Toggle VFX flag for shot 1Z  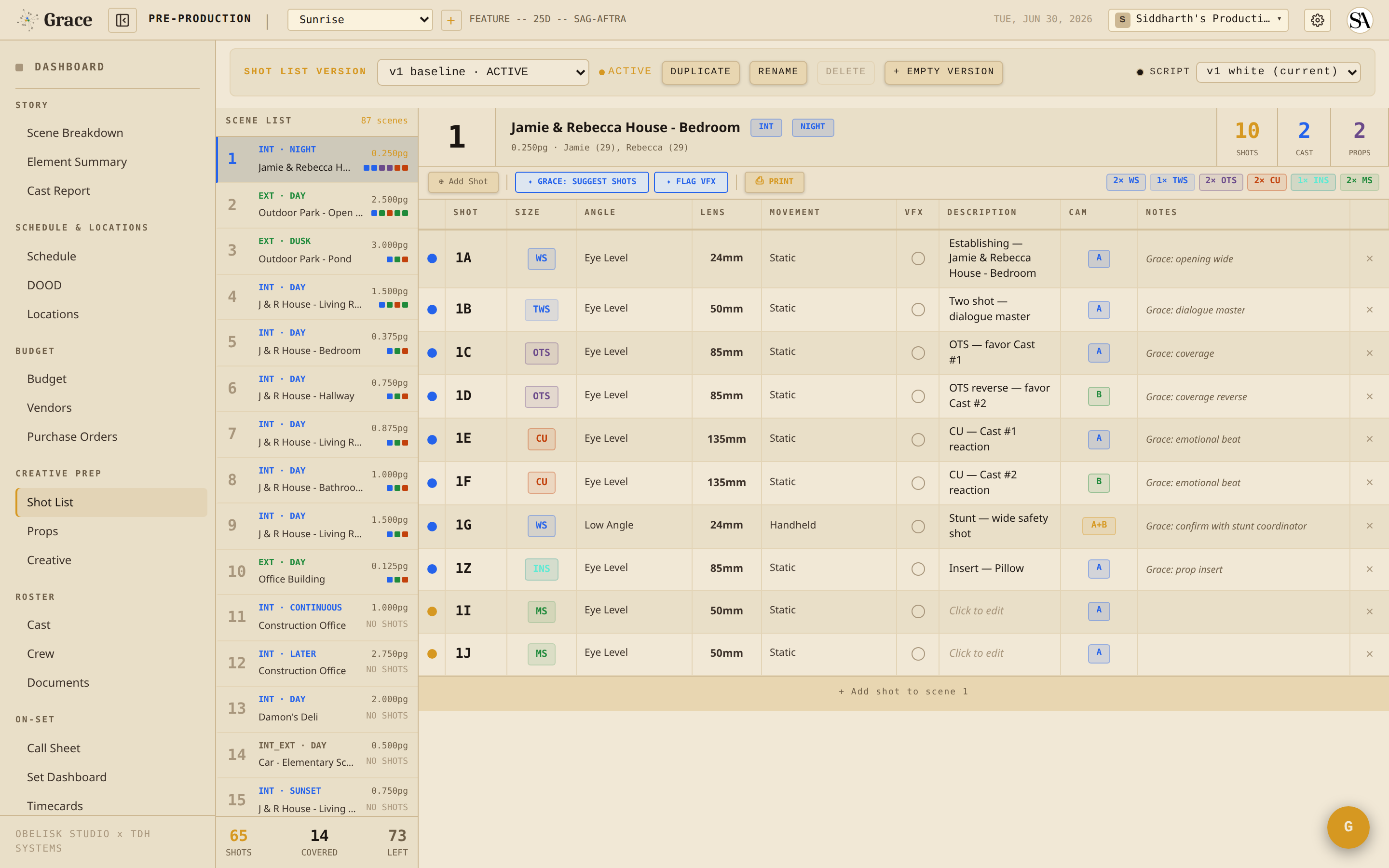(918, 569)
